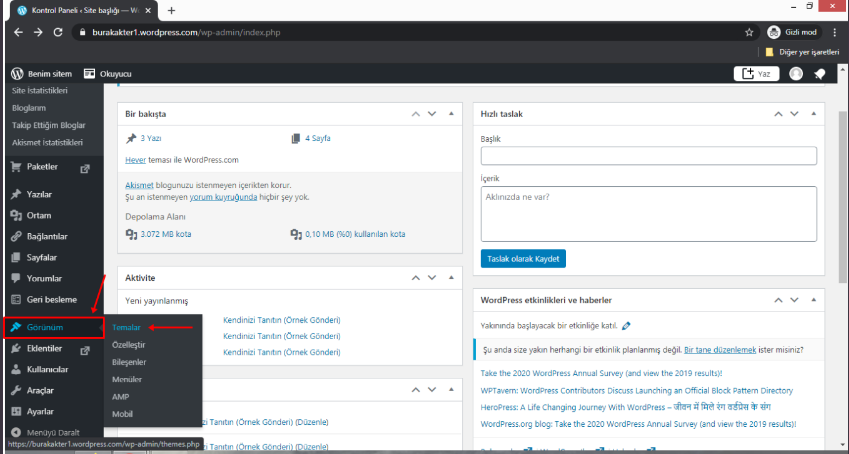Open the Akismet link

click(x=138, y=186)
